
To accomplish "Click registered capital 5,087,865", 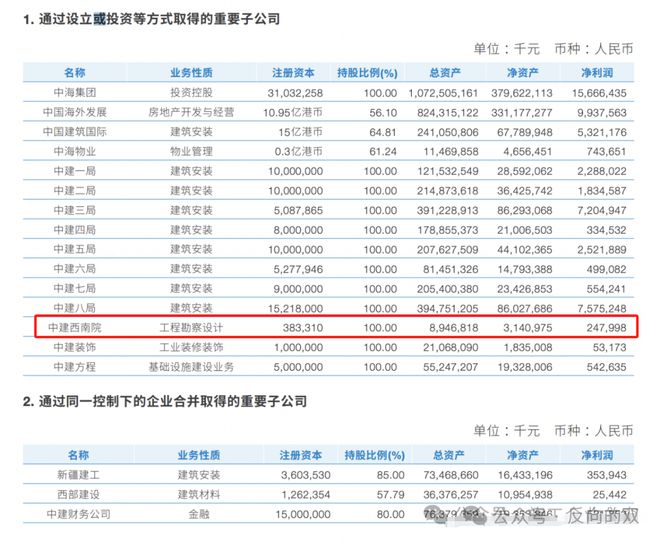I will pyautogui.click(x=298, y=210).
